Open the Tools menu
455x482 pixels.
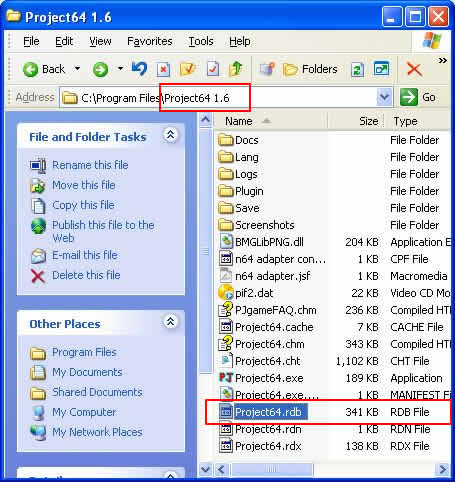[201, 41]
